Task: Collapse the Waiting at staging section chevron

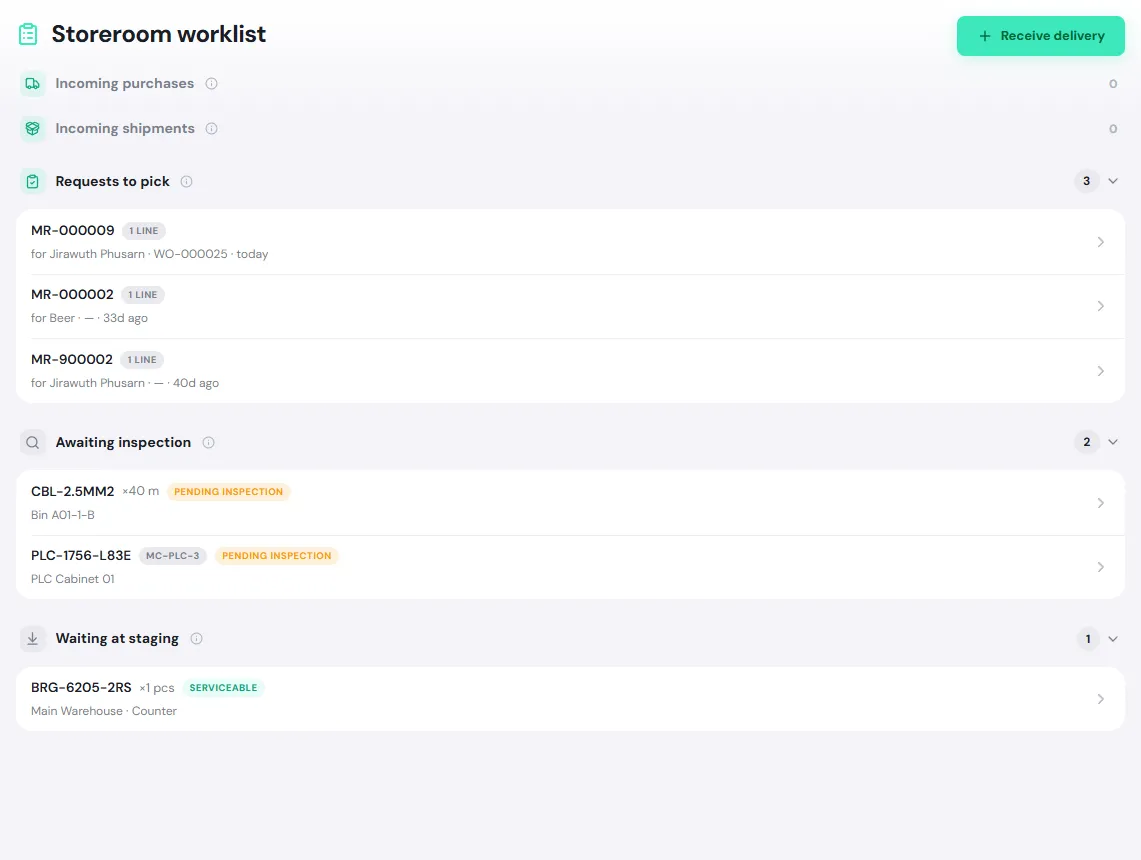Action: click(1113, 639)
